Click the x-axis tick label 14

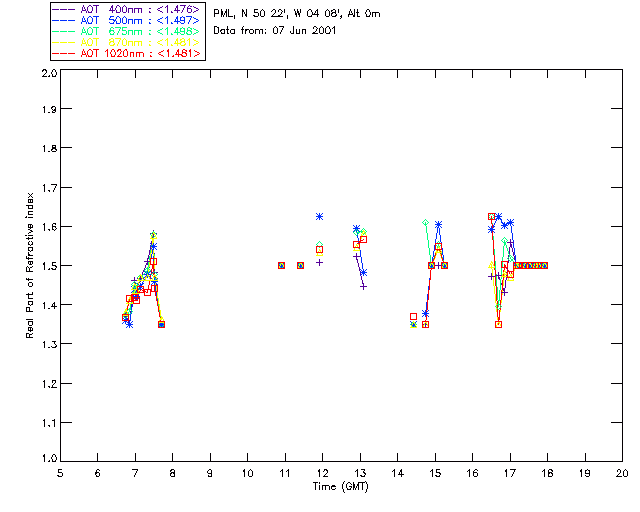point(398,473)
